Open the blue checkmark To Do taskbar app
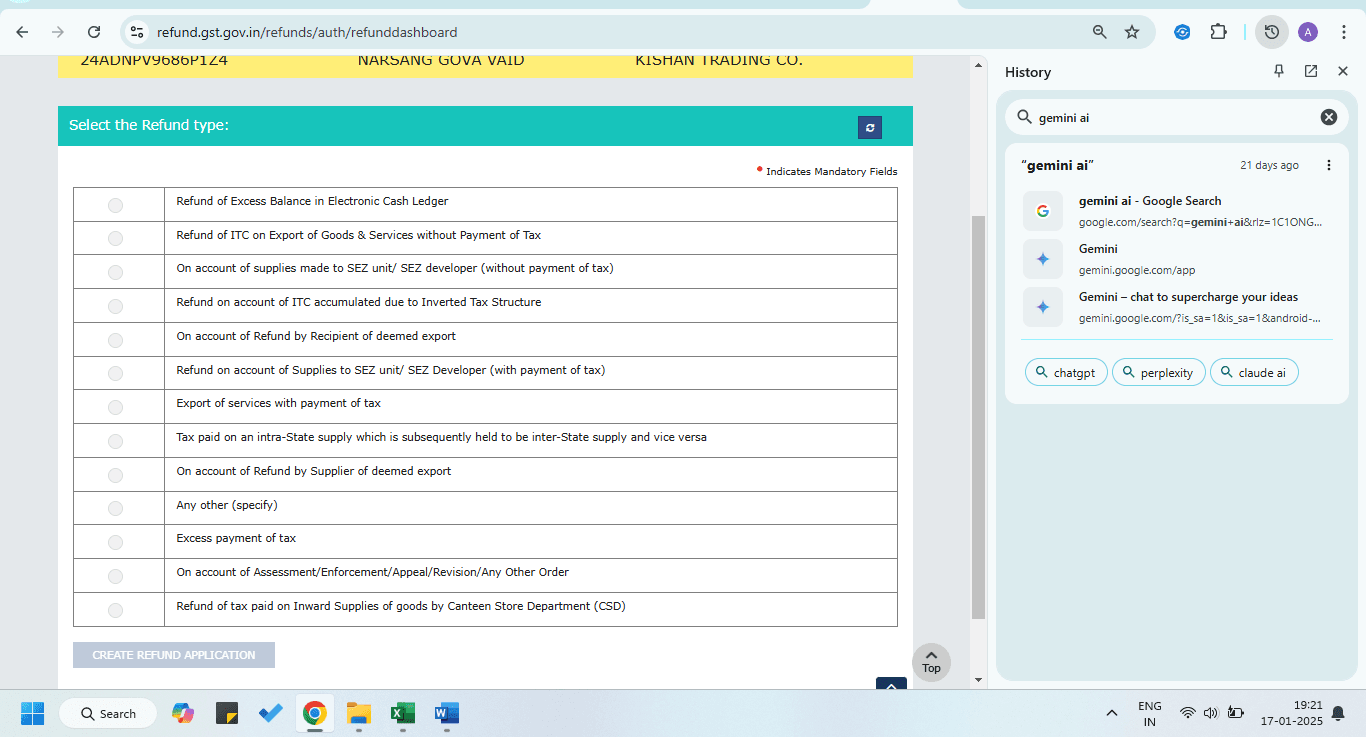The height and width of the screenshot is (737, 1366). [271, 713]
